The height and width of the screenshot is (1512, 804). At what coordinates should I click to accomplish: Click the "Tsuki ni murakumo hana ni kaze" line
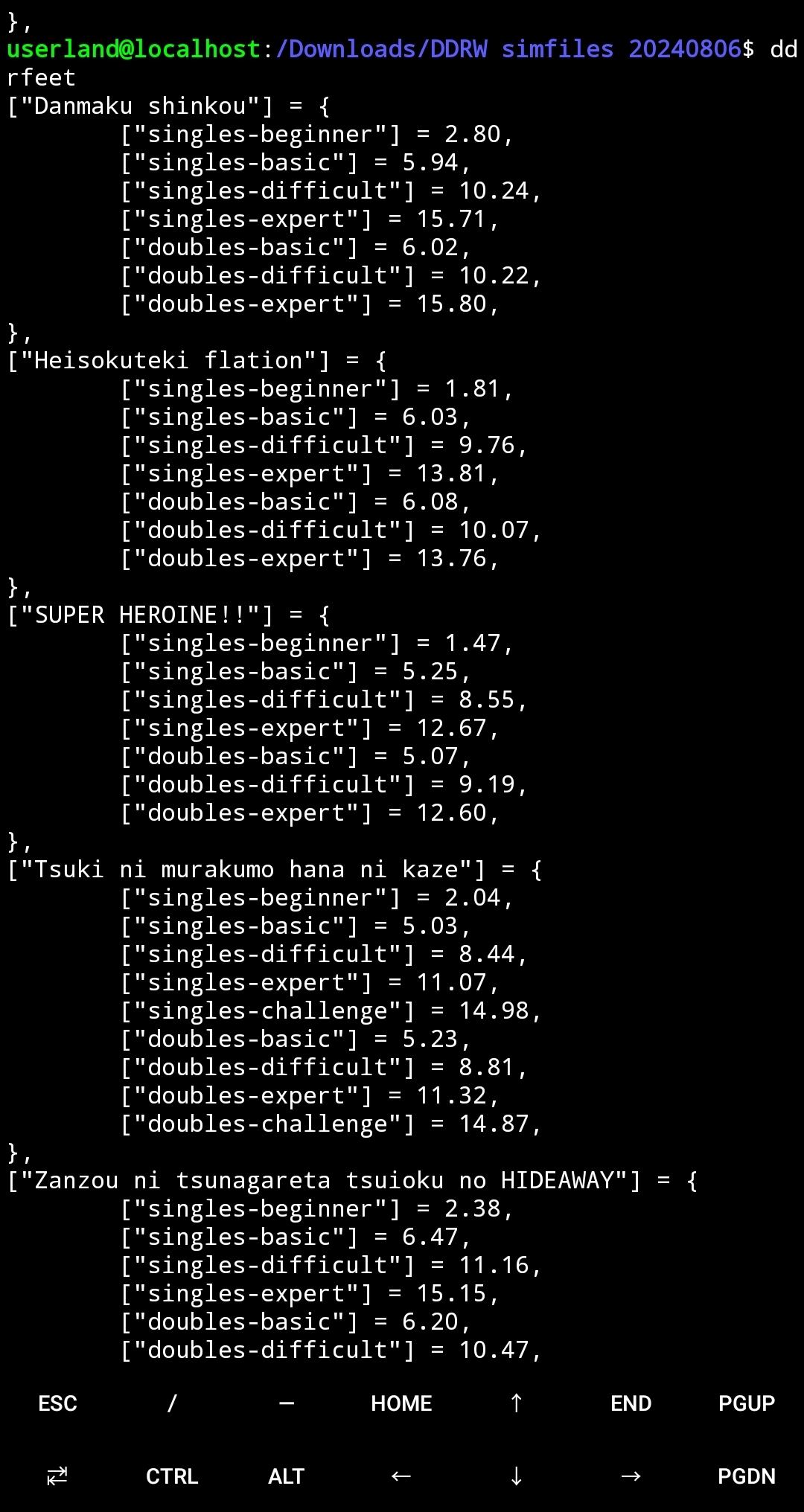275,870
